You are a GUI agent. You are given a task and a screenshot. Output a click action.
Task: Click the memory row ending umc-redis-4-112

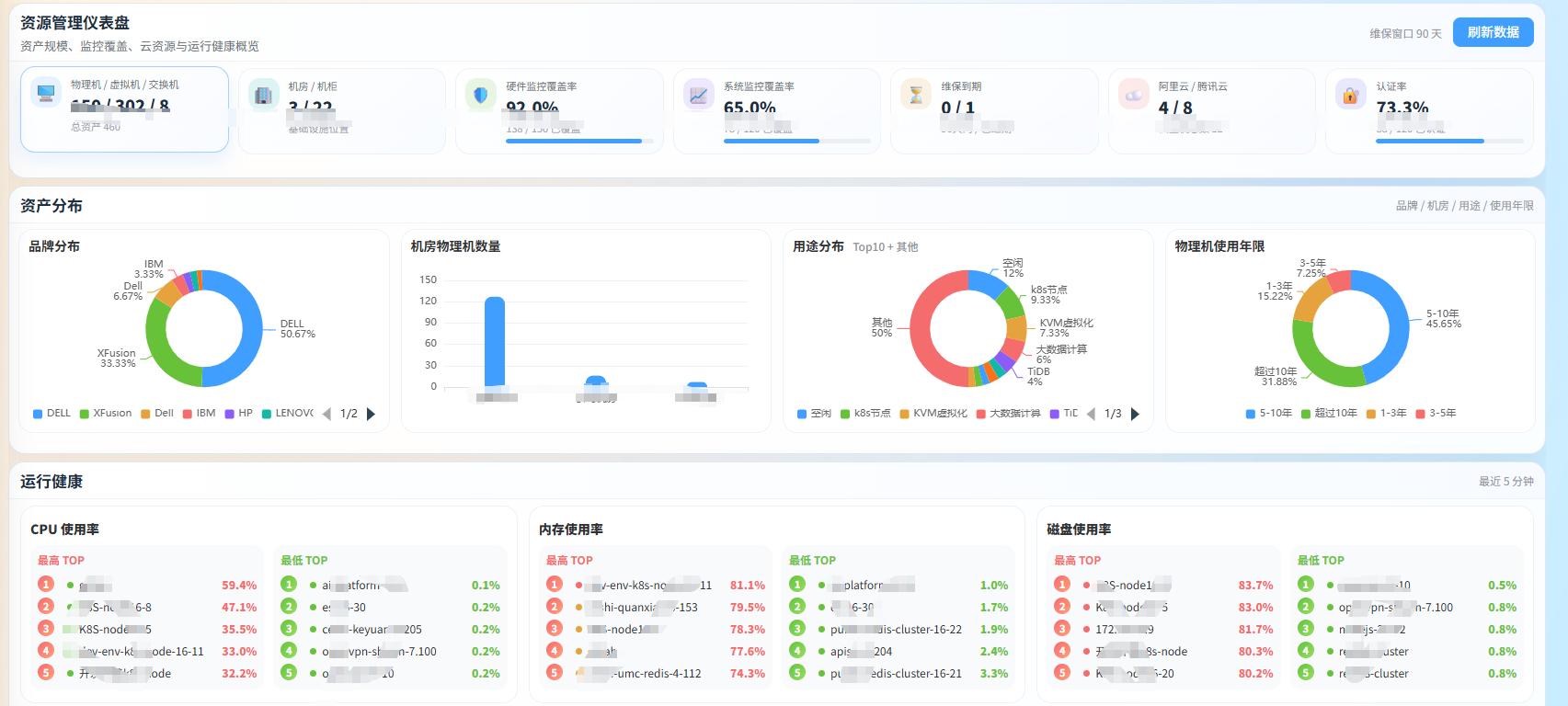(x=656, y=674)
